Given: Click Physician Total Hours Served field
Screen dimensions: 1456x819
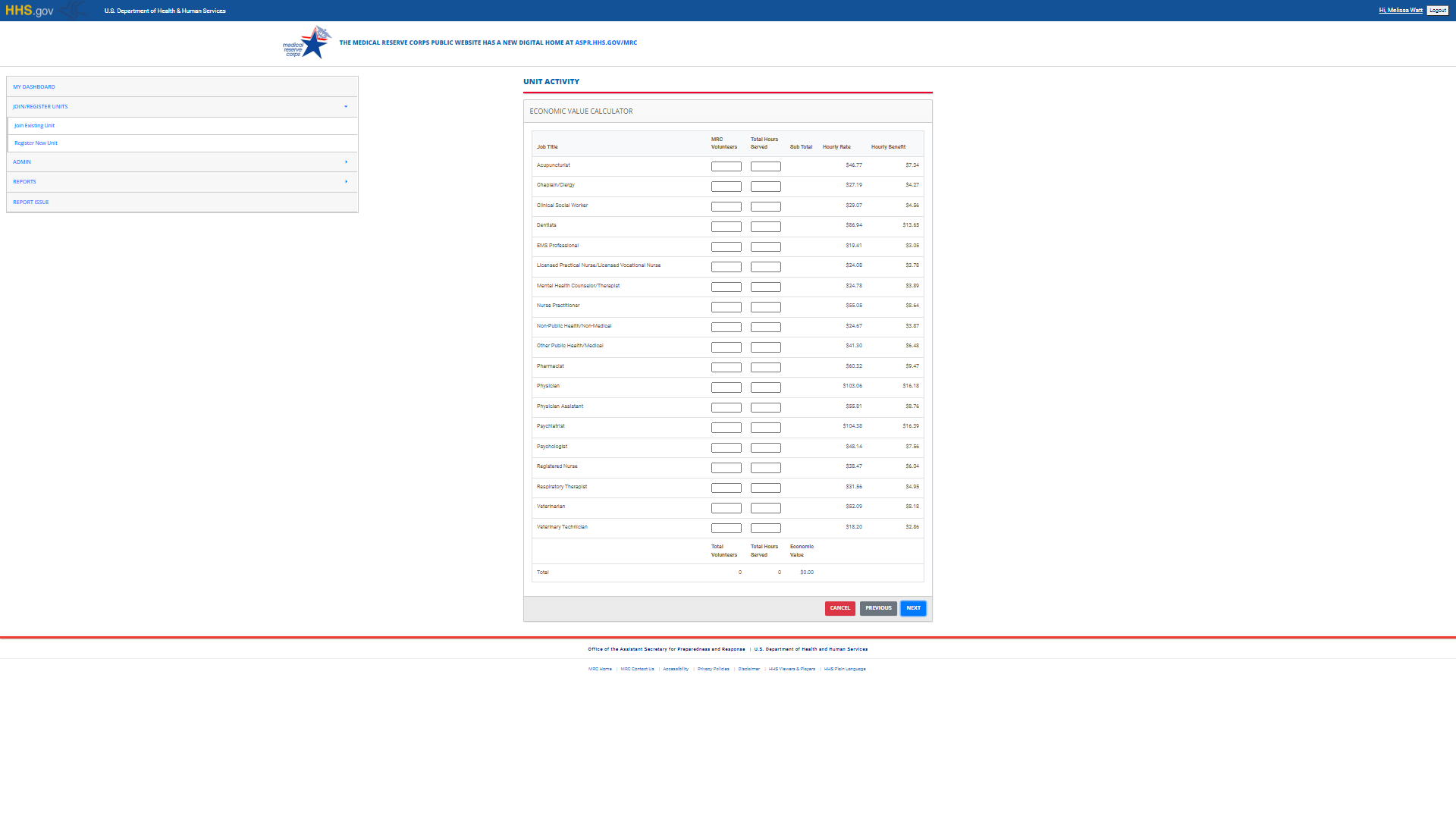Looking at the screenshot, I should [x=765, y=388].
